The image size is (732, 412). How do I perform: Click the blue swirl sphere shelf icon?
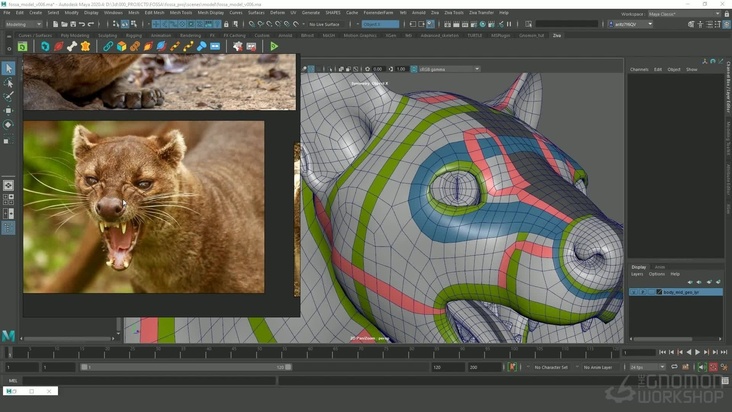pos(162,46)
